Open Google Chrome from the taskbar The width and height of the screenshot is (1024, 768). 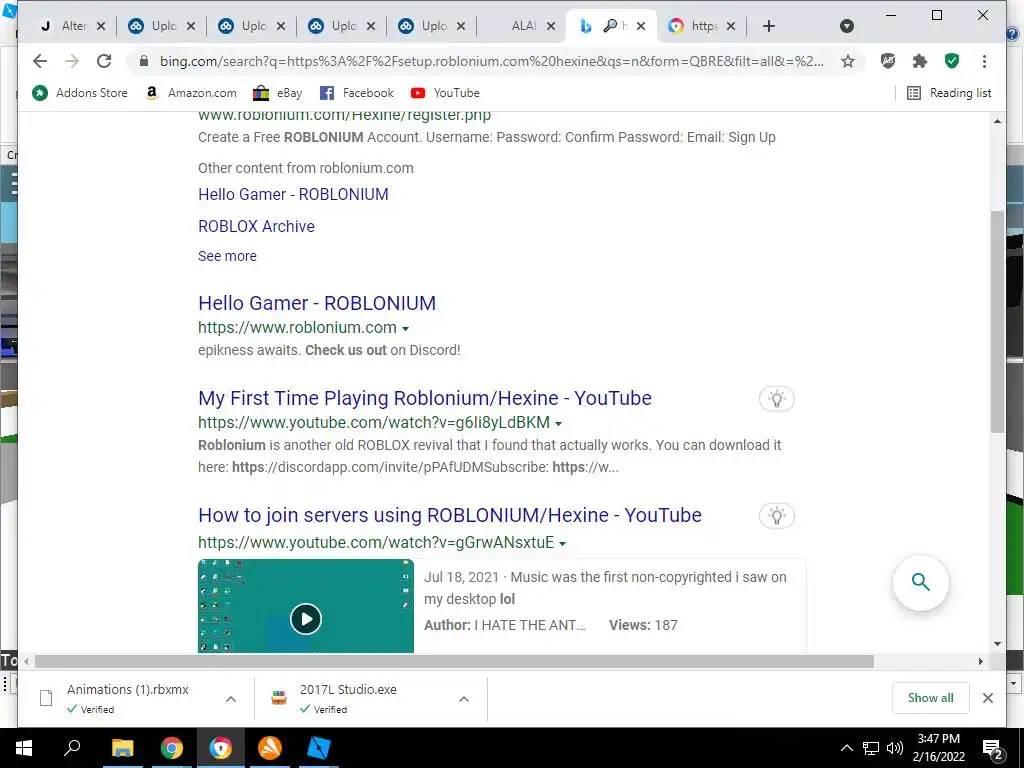click(x=172, y=748)
